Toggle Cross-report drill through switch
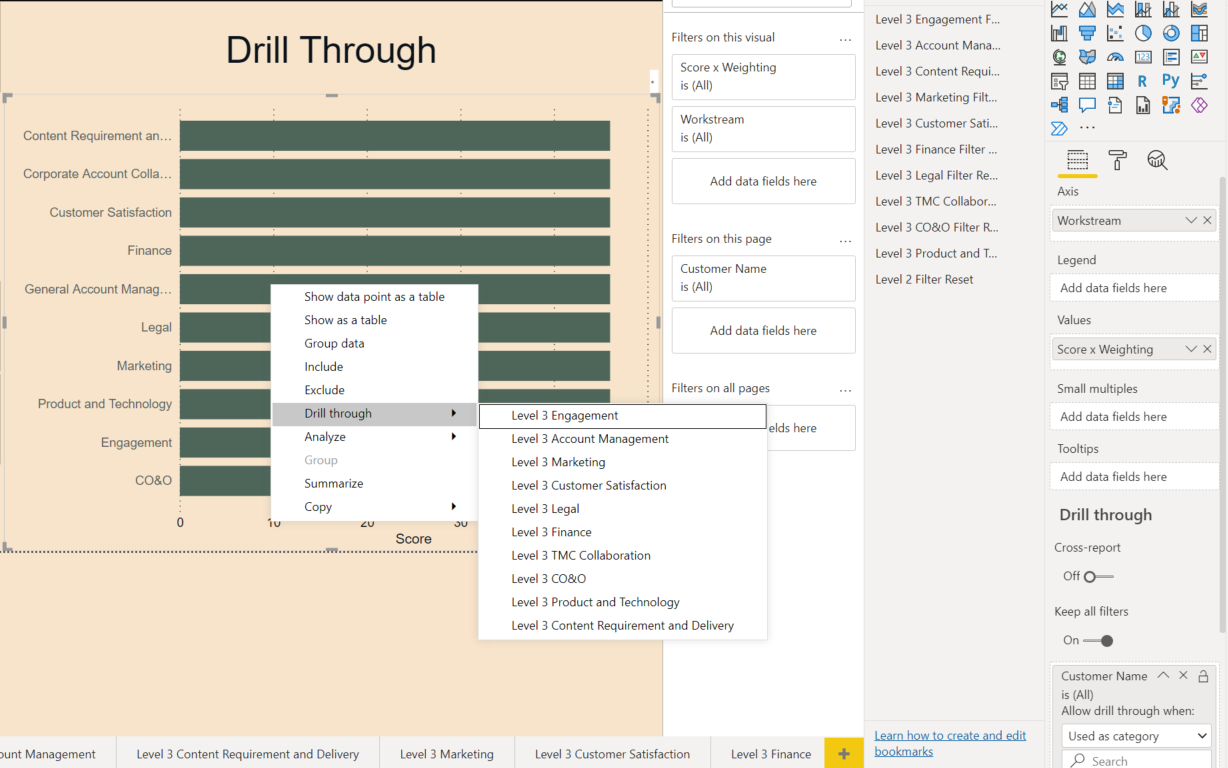The height and width of the screenshot is (768, 1228). [x=1098, y=576]
